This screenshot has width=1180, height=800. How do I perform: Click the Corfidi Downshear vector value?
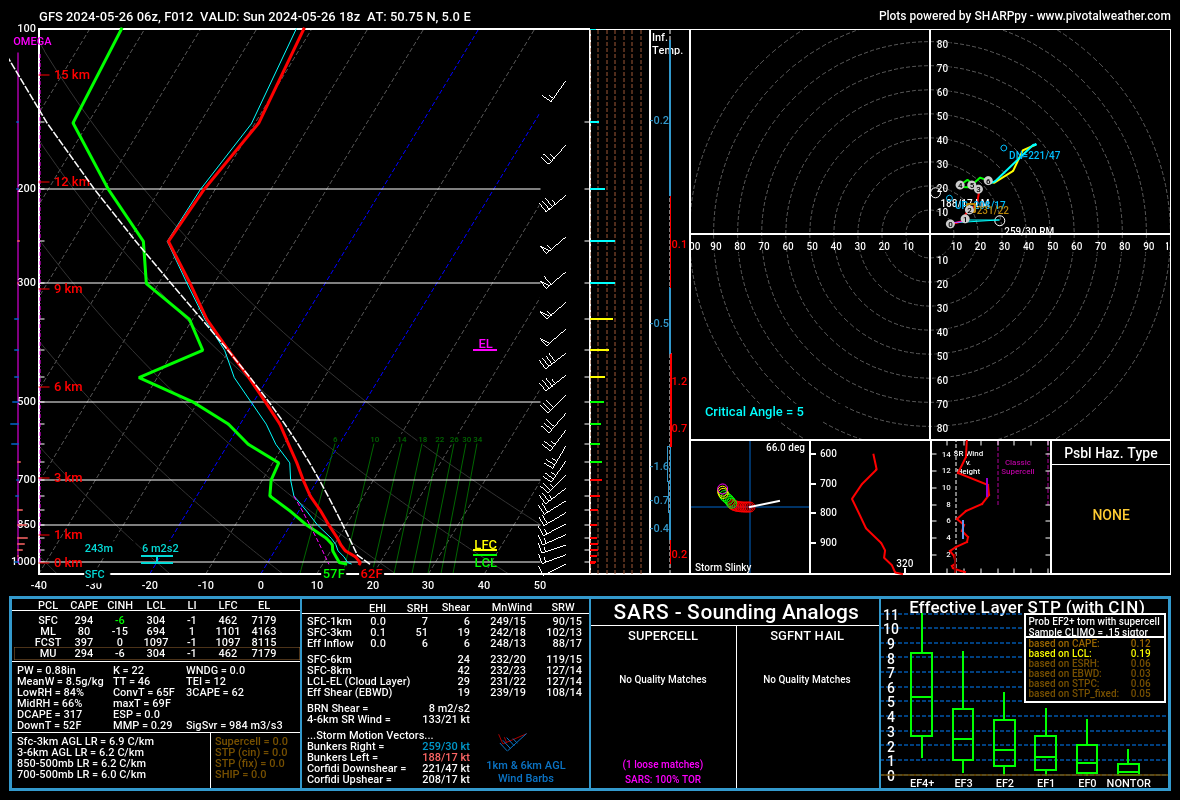446,768
